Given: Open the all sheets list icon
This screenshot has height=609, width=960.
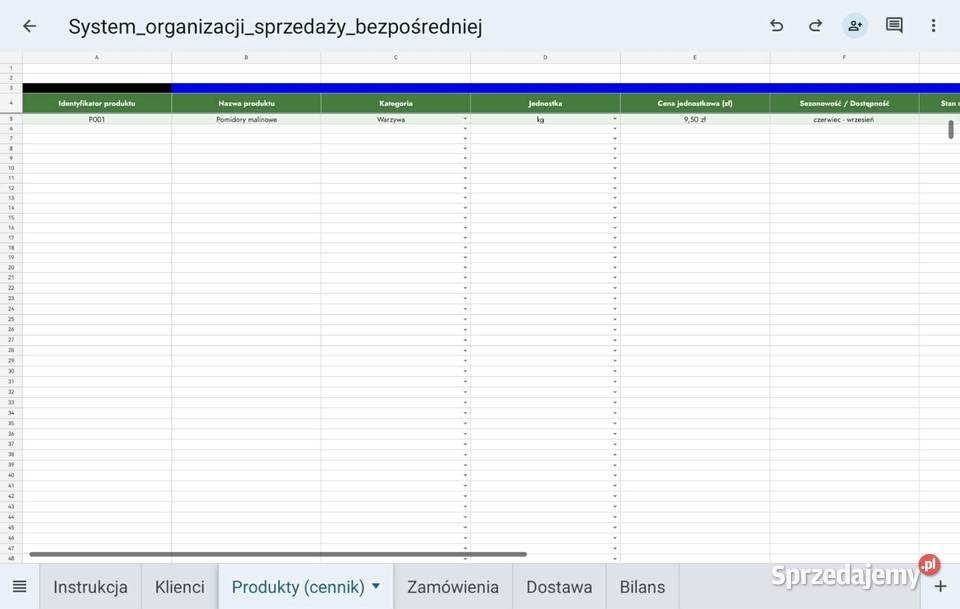Looking at the screenshot, I should [20, 586].
